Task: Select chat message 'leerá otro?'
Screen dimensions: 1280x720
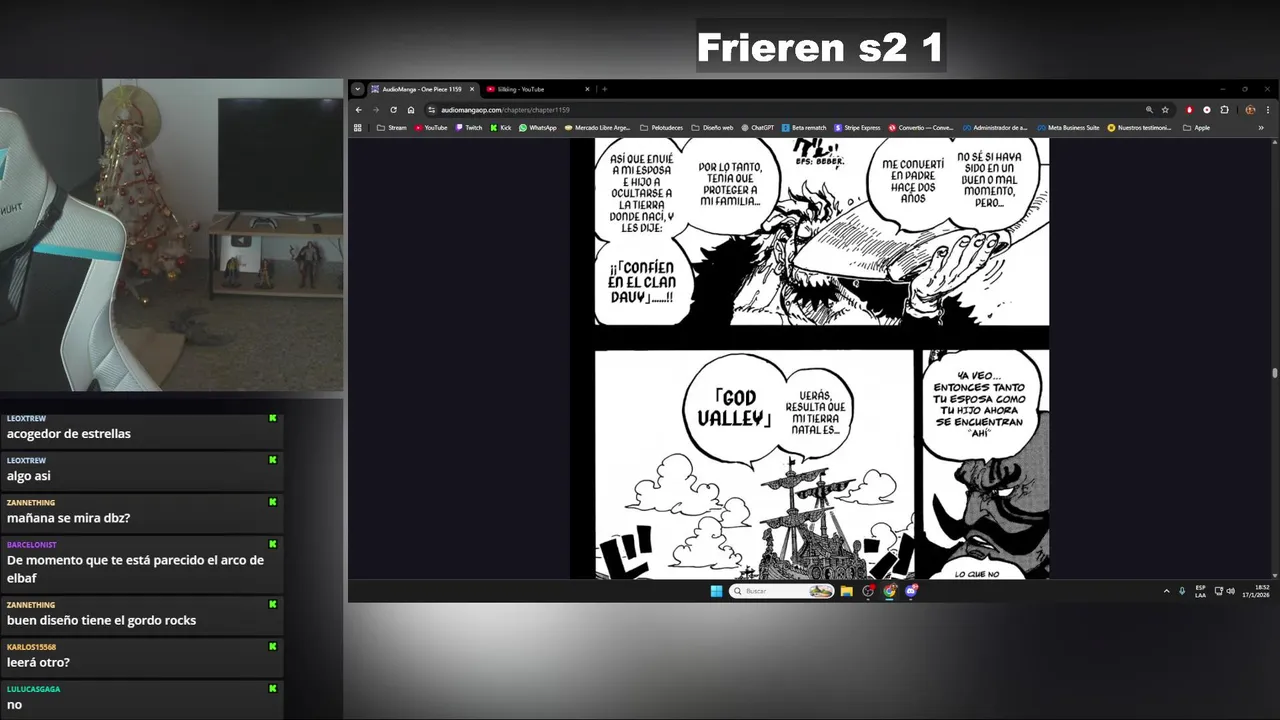Action: (38, 662)
